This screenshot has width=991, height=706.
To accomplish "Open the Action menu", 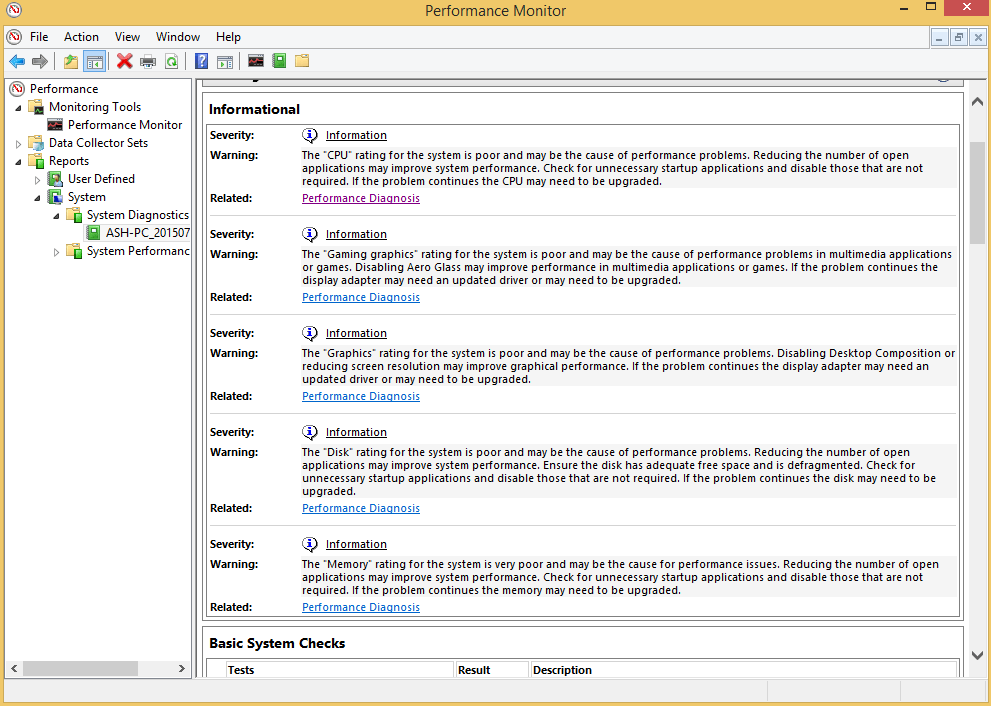I will (x=81, y=37).
